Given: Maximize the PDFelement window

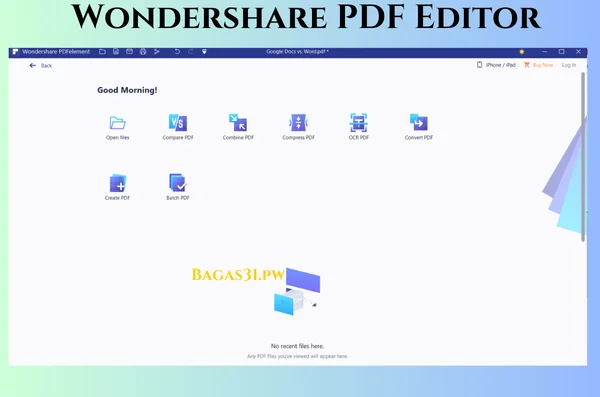Looking at the screenshot, I should [561, 52].
